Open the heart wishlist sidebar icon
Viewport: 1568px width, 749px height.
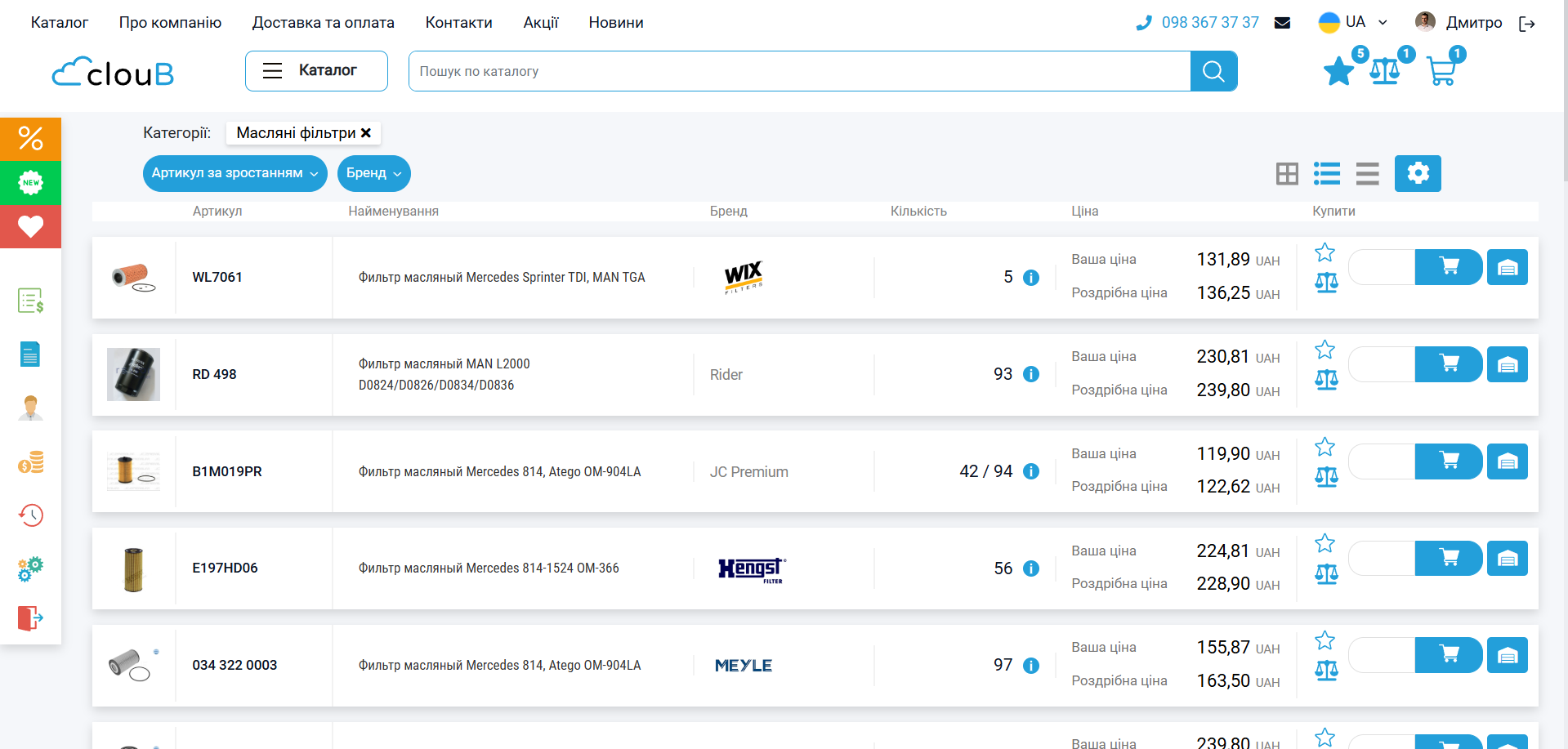click(x=30, y=226)
